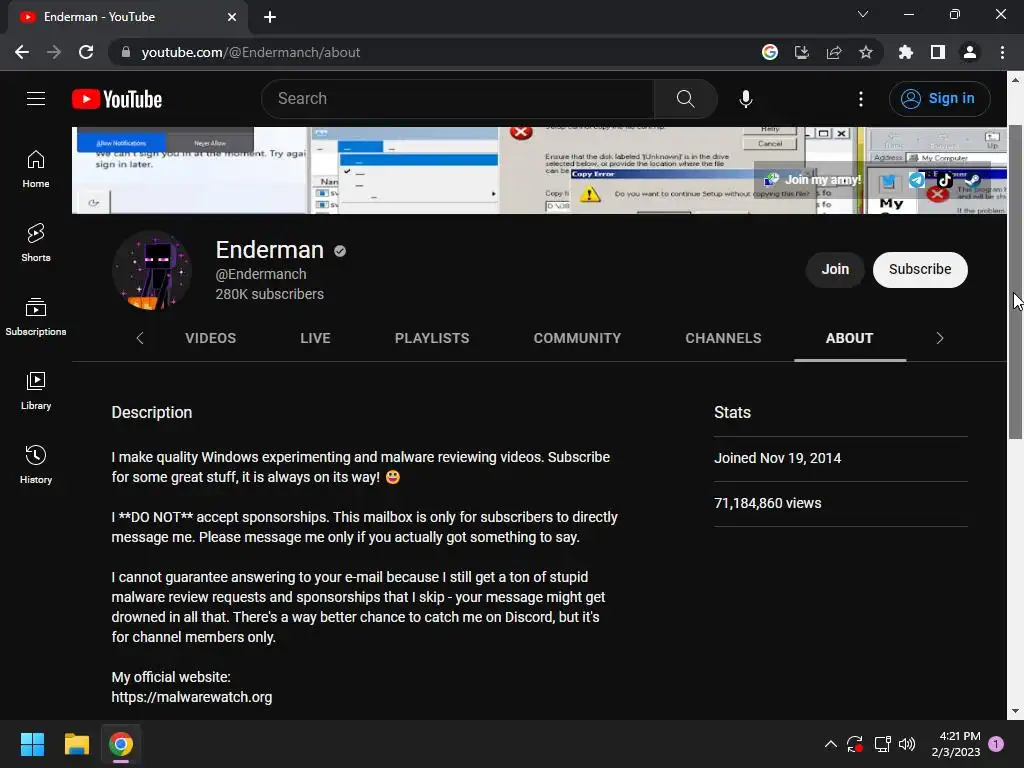Bookmark this page with the star icon

(866, 52)
